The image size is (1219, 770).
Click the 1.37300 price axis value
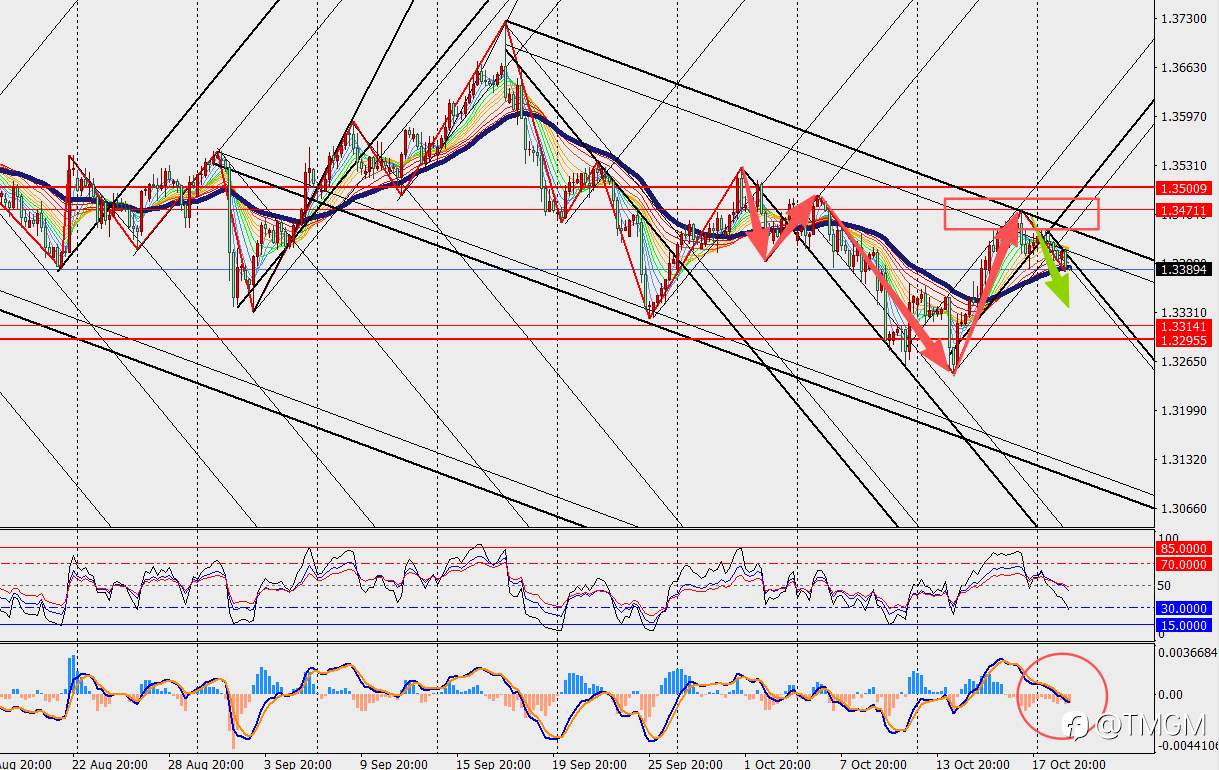1183,19
